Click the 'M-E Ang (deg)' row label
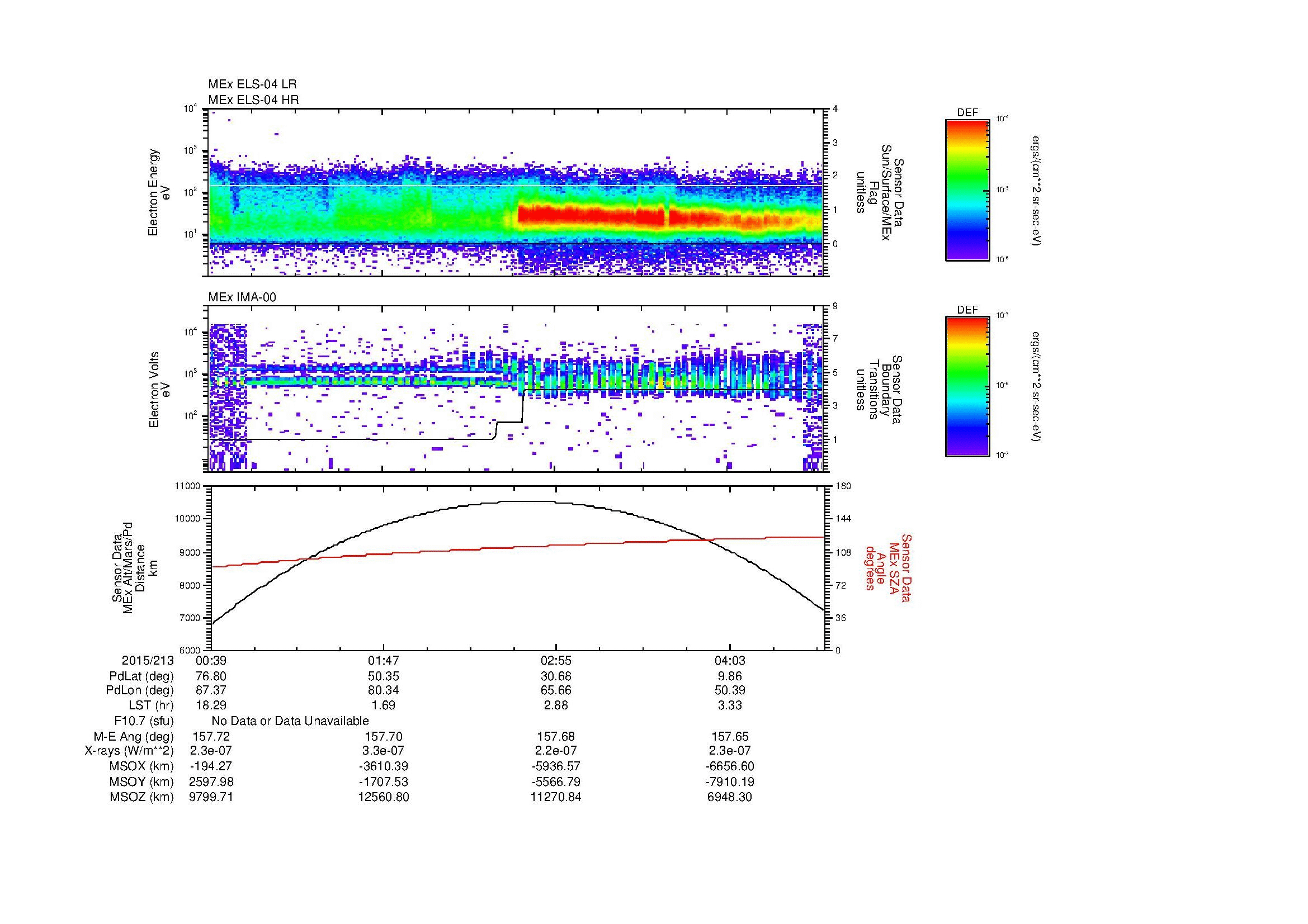This screenshot has height=924, width=1308. [134, 737]
